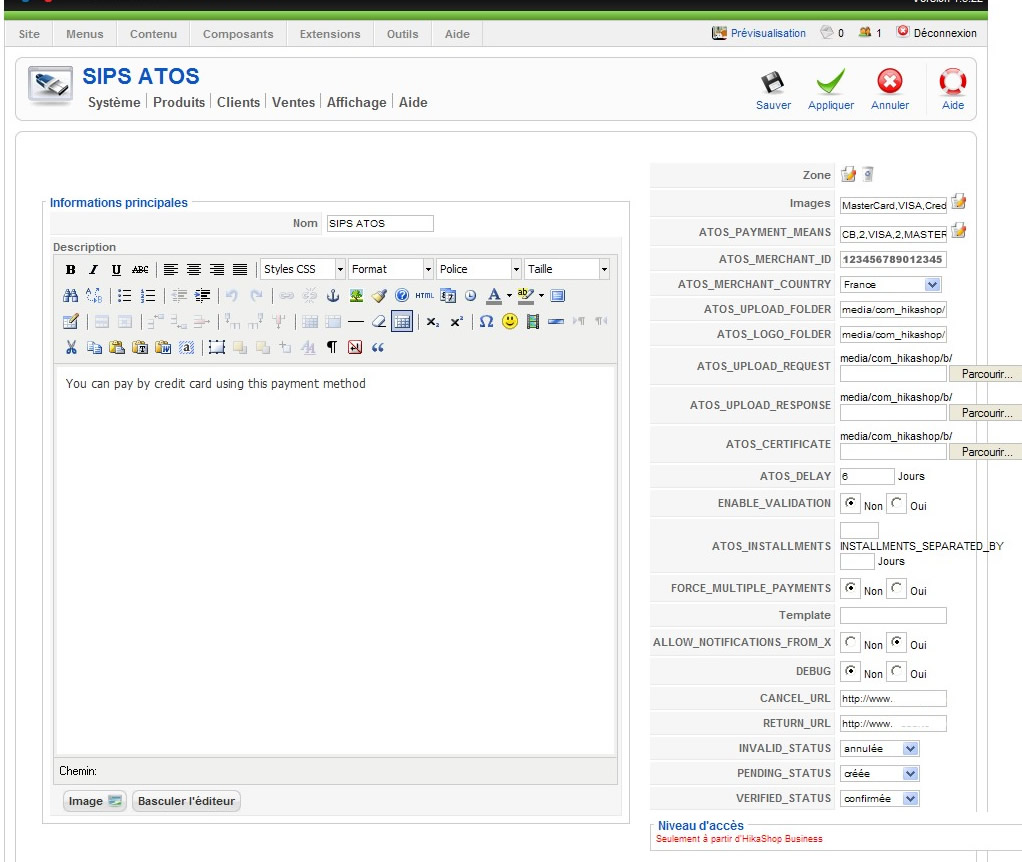Open the Composants menu
Screen dimensions: 1022x862
(x=238, y=34)
